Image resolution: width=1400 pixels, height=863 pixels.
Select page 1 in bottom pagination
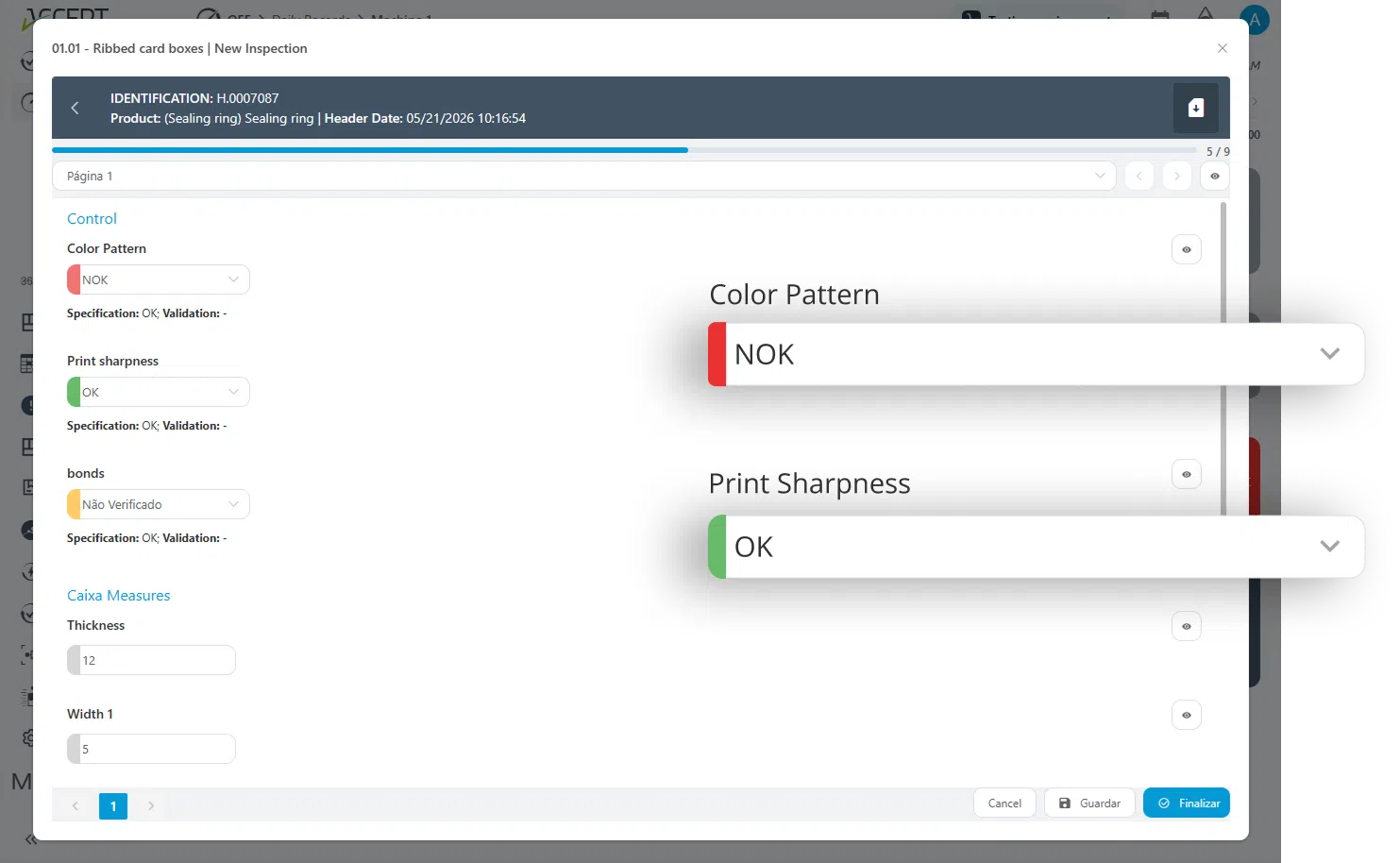click(x=113, y=805)
